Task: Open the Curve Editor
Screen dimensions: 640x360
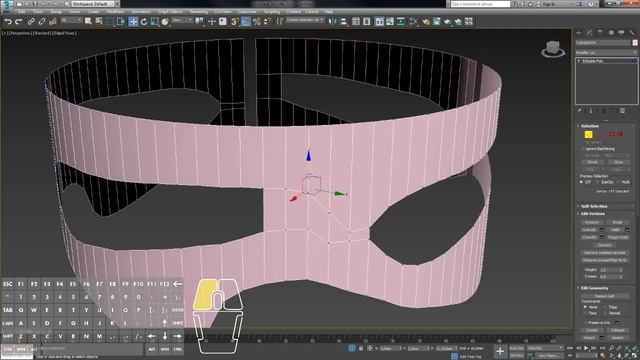Action: click(390, 21)
